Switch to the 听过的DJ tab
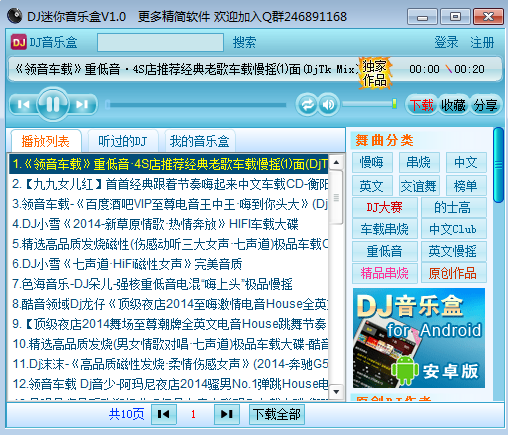508x435 pixels. (123, 141)
